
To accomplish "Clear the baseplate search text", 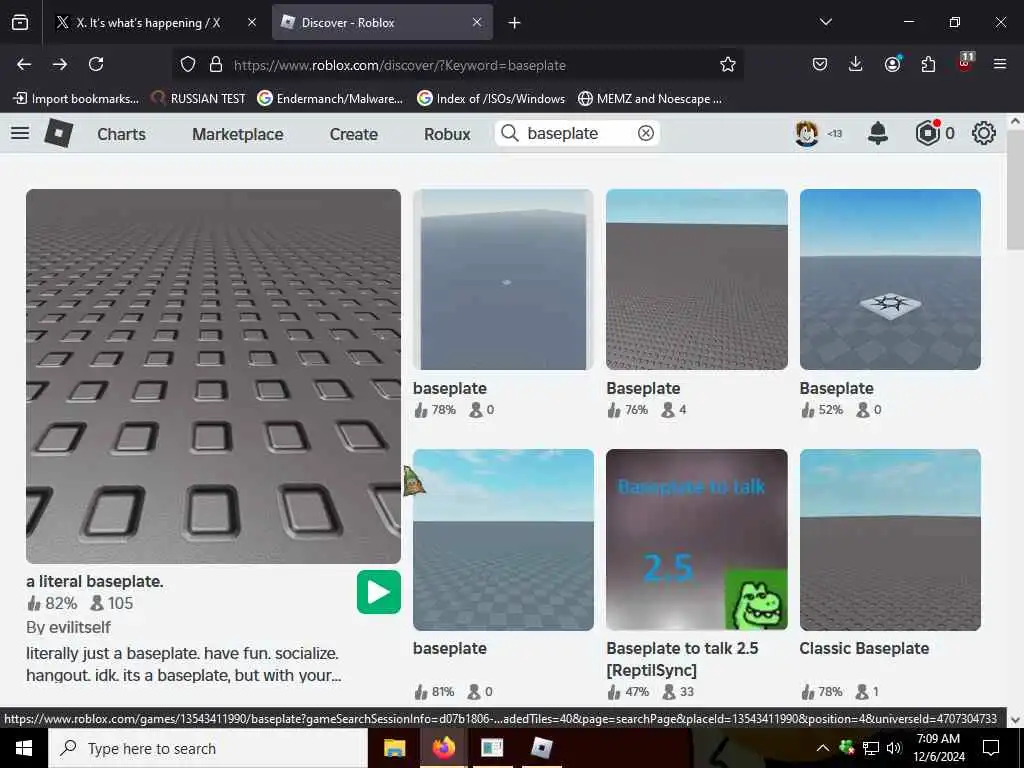I will pyautogui.click(x=645, y=133).
